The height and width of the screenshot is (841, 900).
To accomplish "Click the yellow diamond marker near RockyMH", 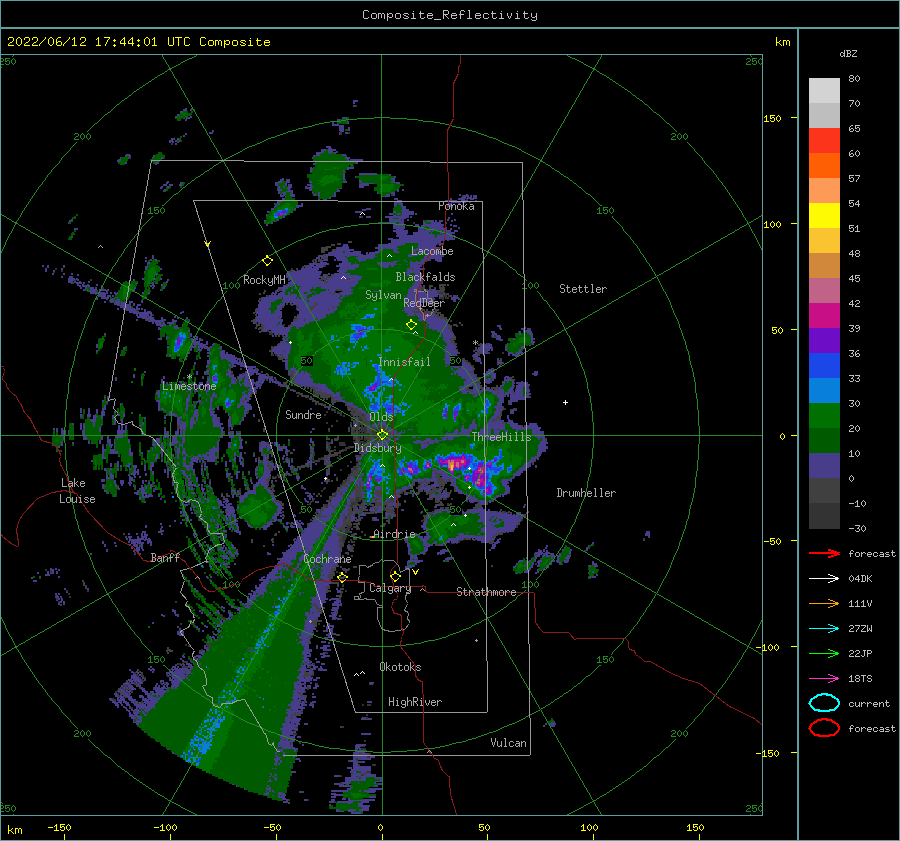I will click(x=267, y=261).
